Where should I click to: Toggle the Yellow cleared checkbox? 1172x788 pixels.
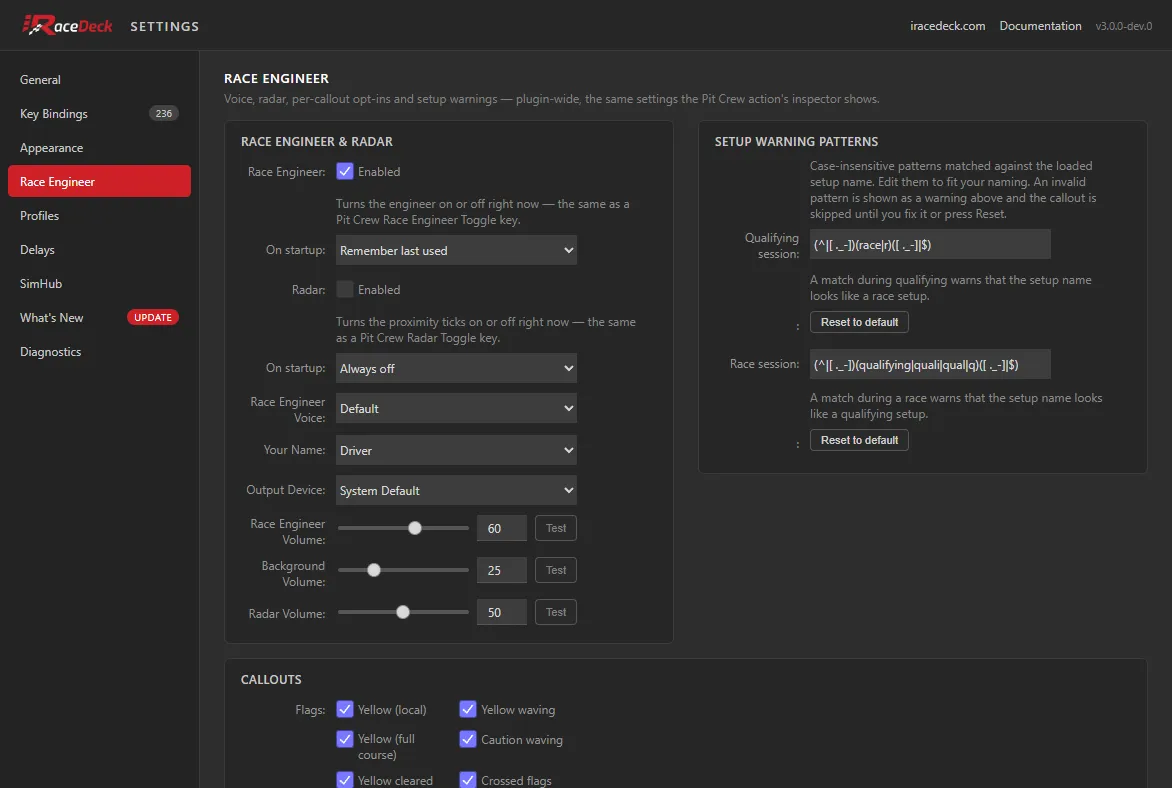click(345, 780)
